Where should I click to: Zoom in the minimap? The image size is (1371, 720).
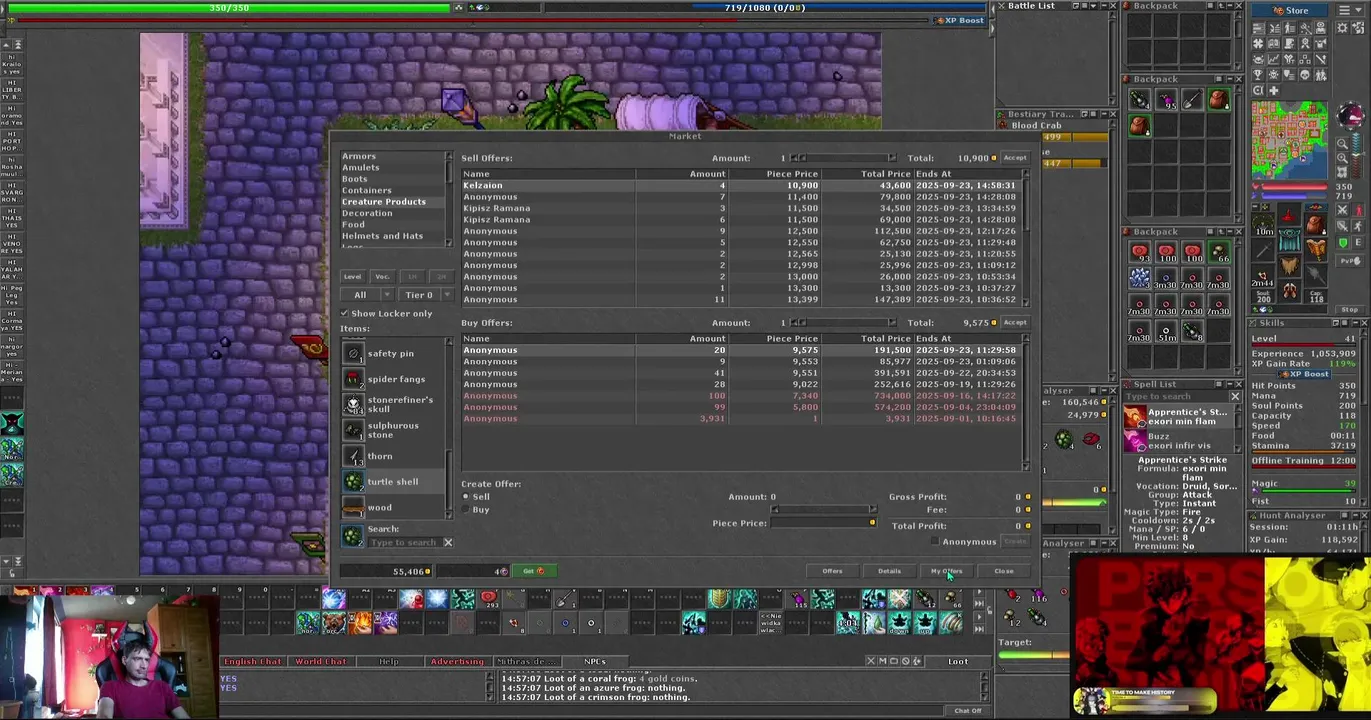1342,158
